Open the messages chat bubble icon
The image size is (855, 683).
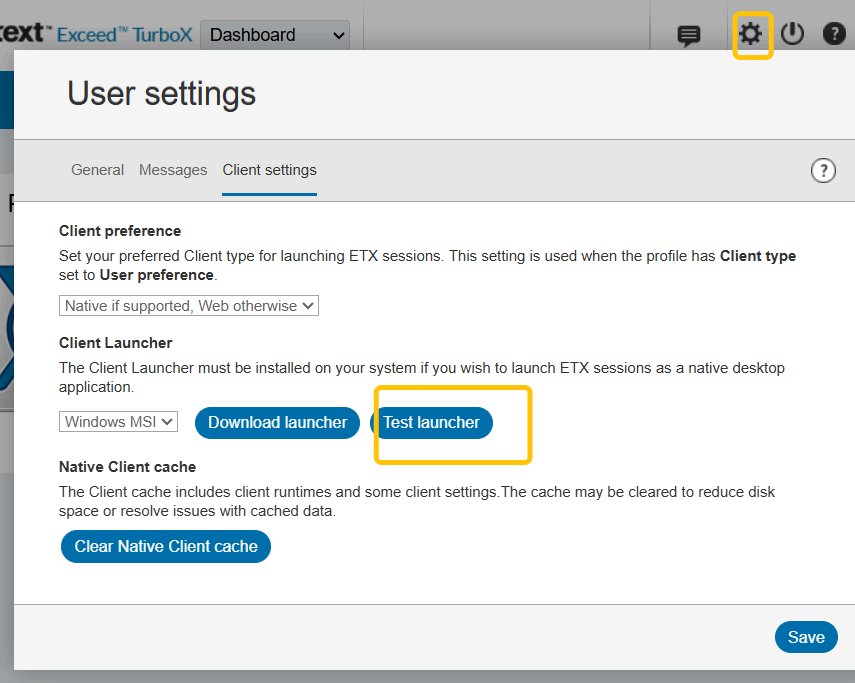(689, 36)
